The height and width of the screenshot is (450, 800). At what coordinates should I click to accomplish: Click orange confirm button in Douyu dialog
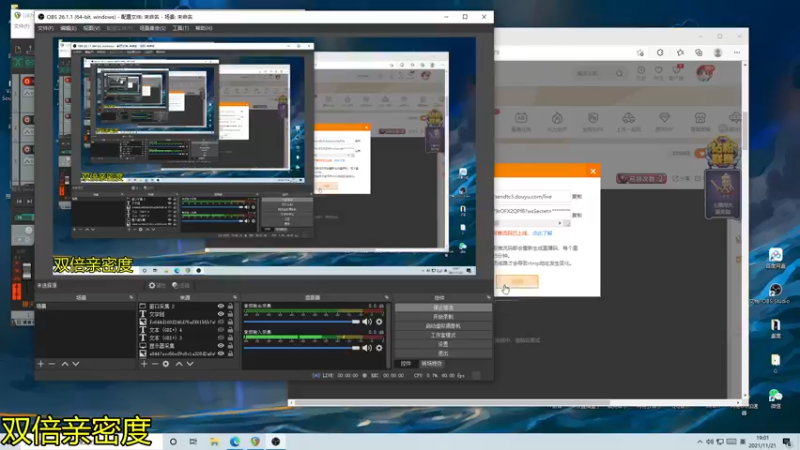[x=517, y=282]
